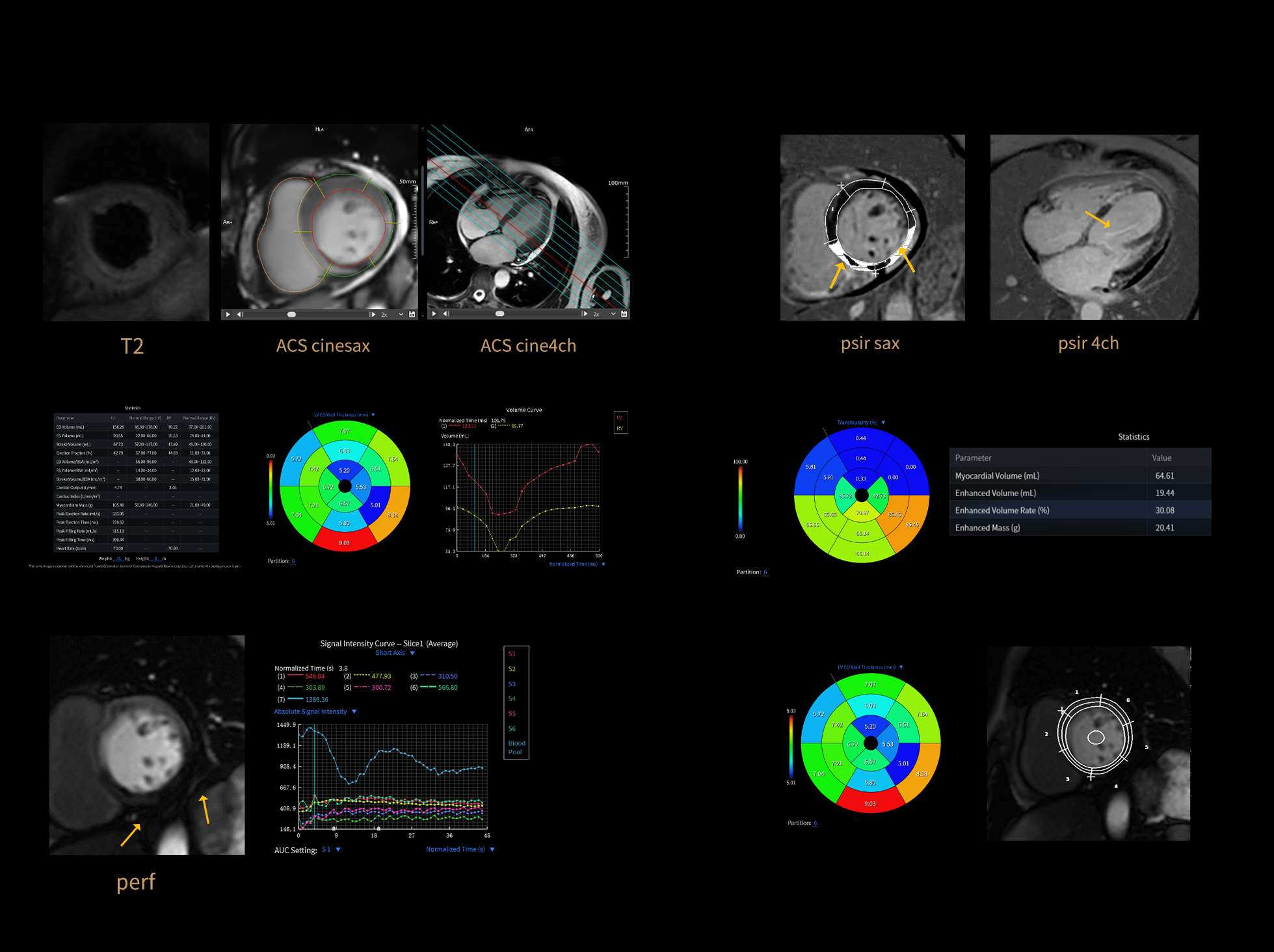The width and height of the screenshot is (1274, 952).
Task: Play the ACS cinesax cine loop
Action: (x=228, y=314)
